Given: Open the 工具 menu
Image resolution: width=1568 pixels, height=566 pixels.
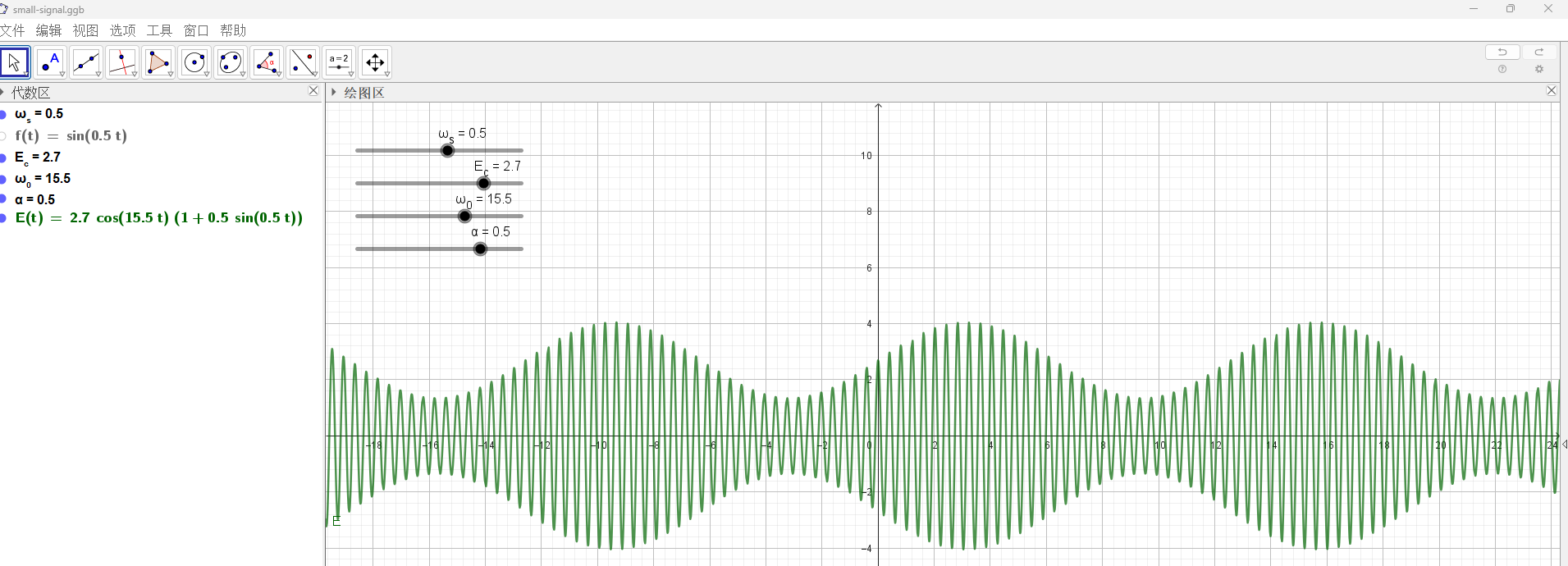Looking at the screenshot, I should click(x=160, y=30).
